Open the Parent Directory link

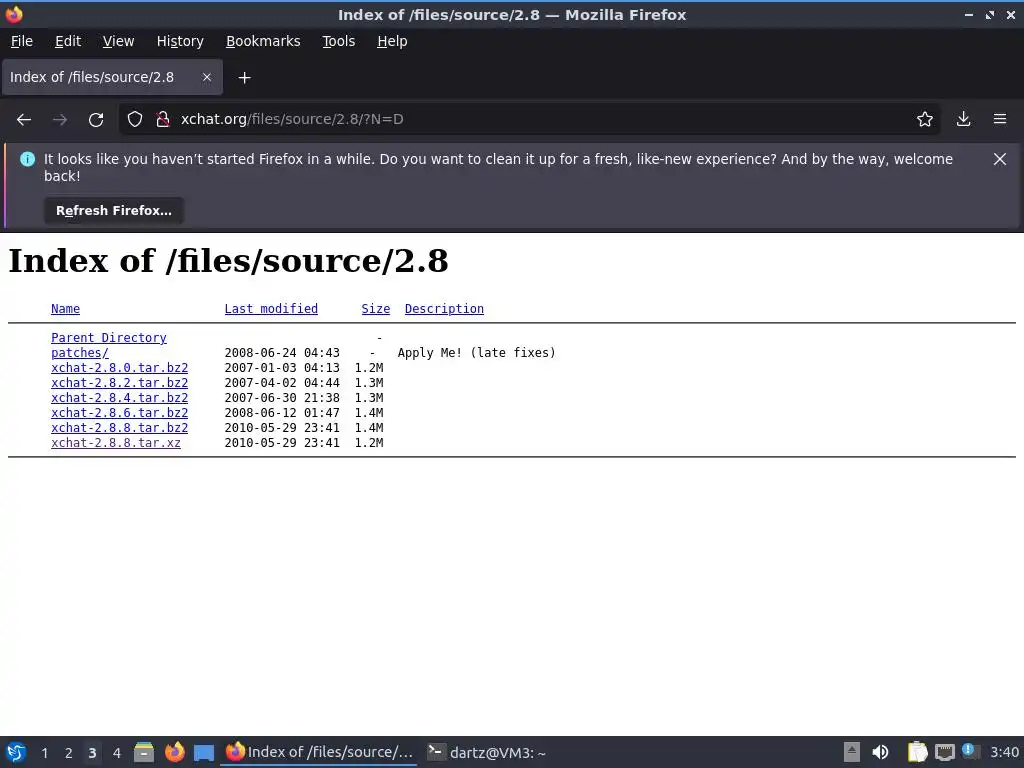[x=109, y=338]
